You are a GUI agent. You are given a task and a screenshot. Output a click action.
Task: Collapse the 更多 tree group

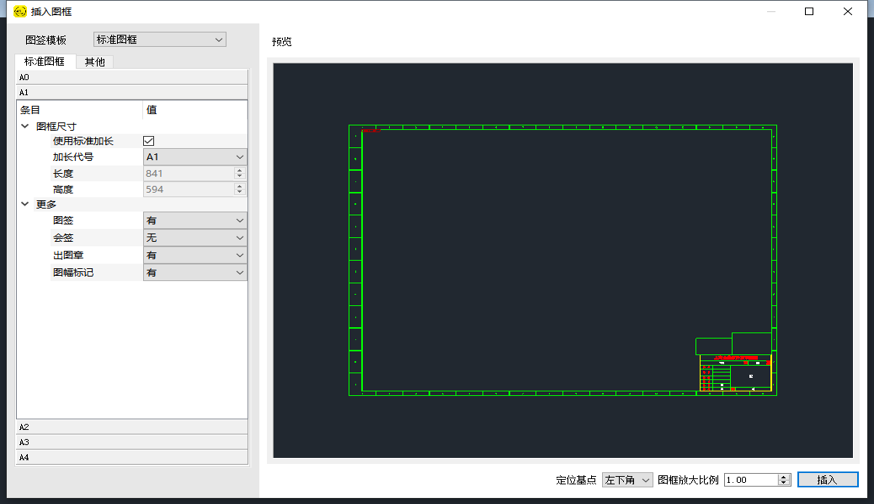(25, 204)
